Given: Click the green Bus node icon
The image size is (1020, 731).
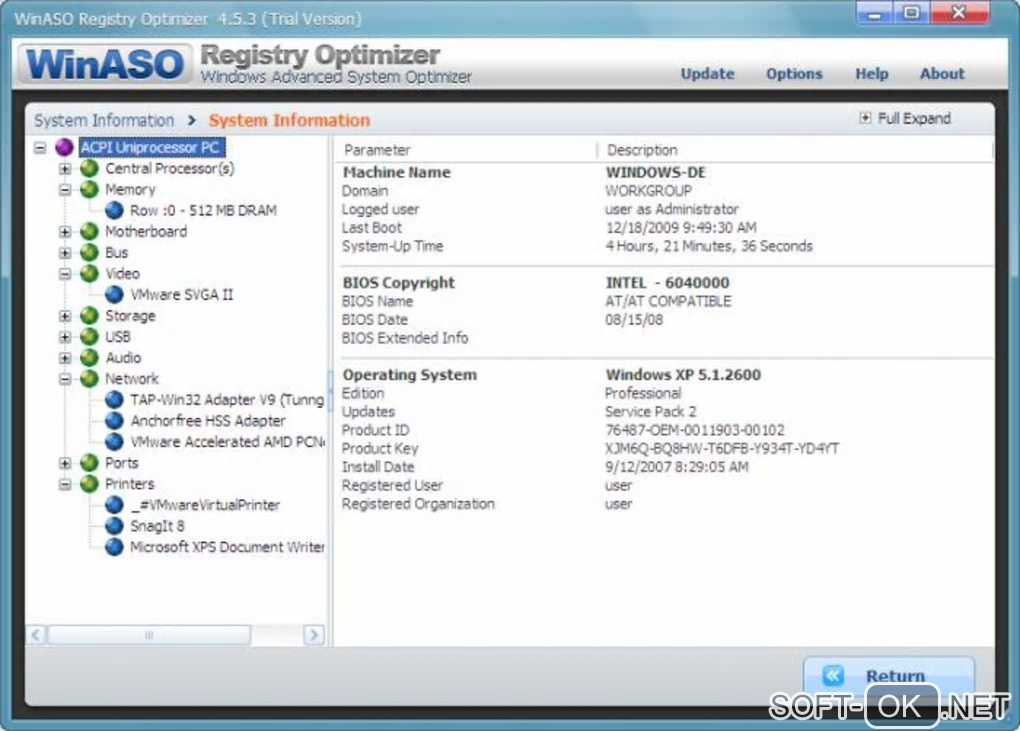Looking at the screenshot, I should tap(89, 252).
